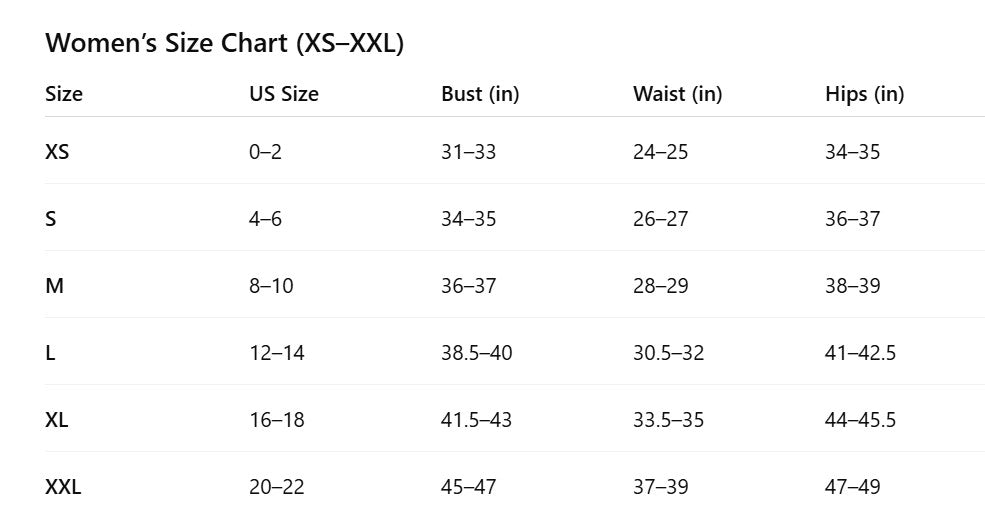Select bust measurement 38.5–40 cell
Image resolution: width=985 pixels, height=528 pixels.
tap(475, 354)
